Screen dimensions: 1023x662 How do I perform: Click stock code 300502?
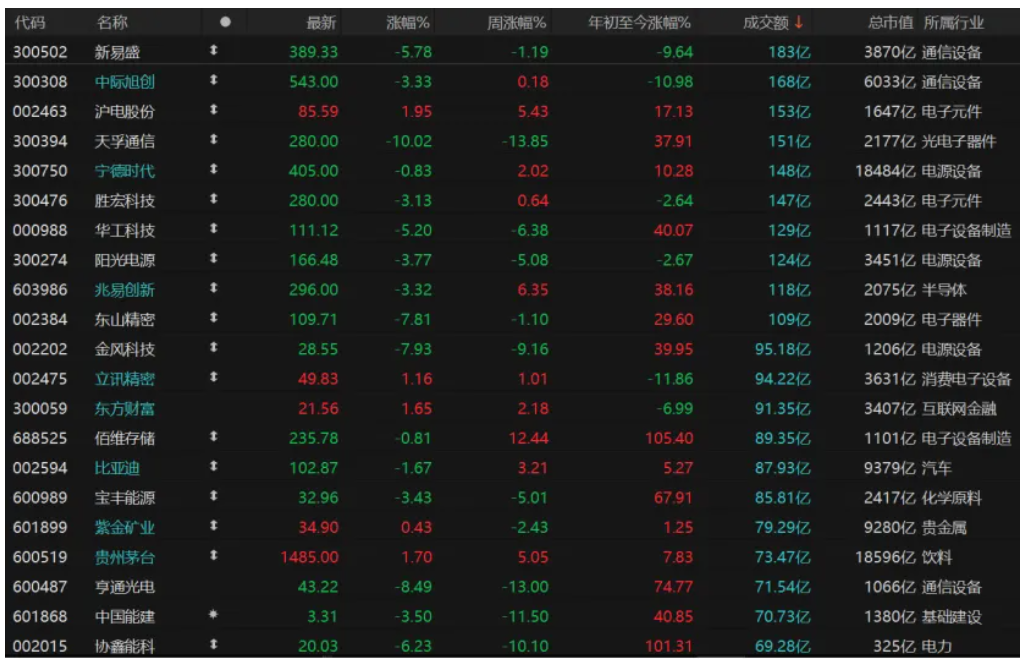[x=41, y=52]
